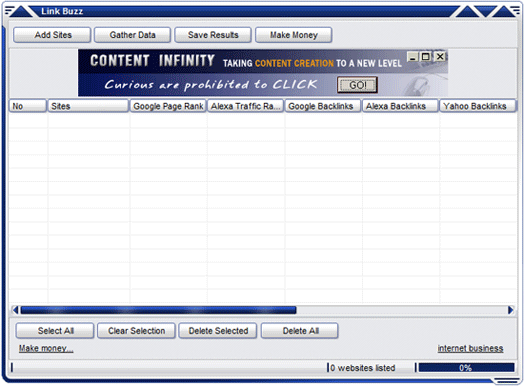This screenshot has width=524, height=386.
Task: Sort by the No column header
Action: click(x=27, y=106)
